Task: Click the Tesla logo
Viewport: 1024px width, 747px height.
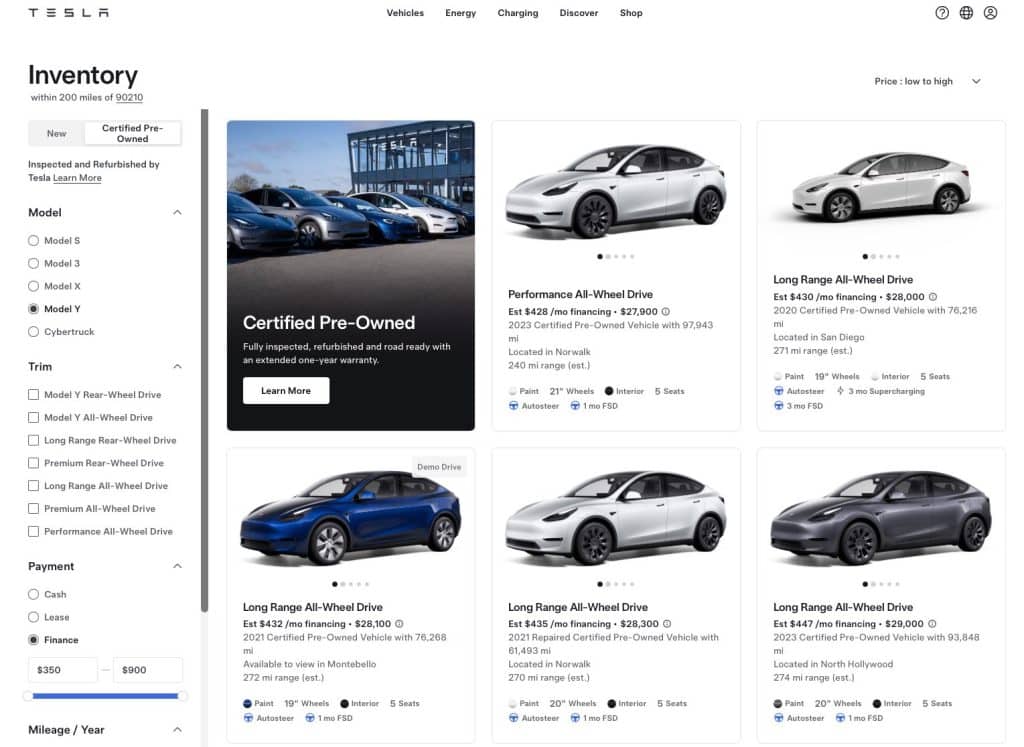Action: pyautogui.click(x=69, y=12)
